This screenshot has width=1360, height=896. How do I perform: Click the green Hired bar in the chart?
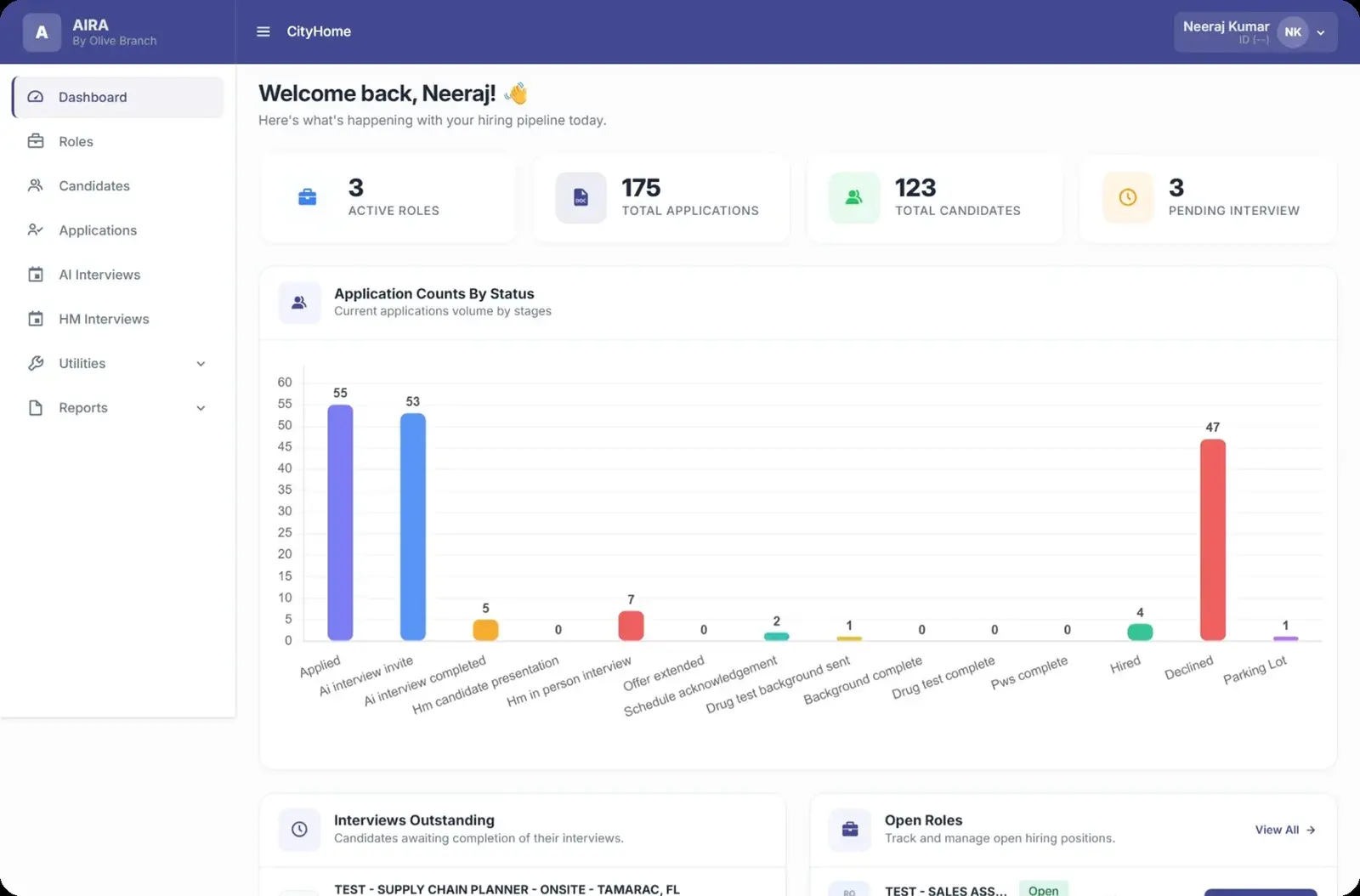[1140, 632]
